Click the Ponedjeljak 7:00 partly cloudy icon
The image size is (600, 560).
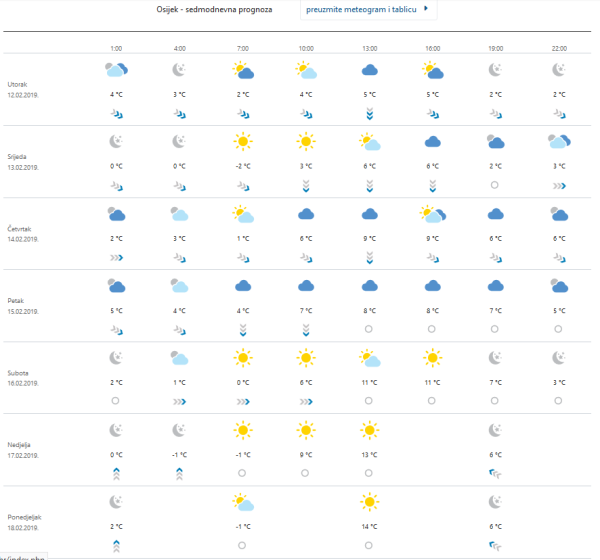(242, 502)
